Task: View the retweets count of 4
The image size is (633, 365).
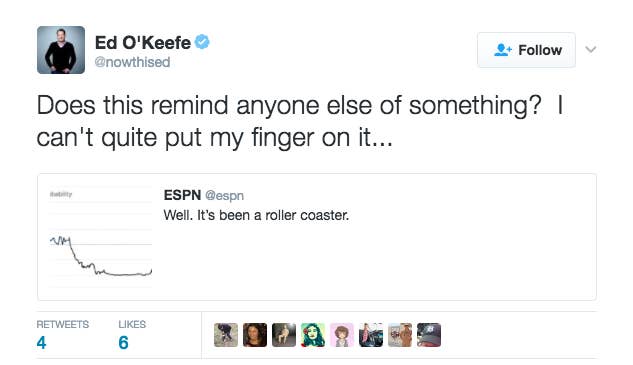Action: [x=41, y=343]
